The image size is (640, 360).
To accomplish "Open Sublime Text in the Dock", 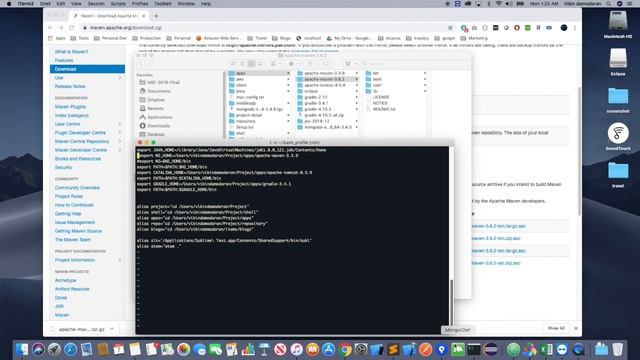I will click(x=393, y=349).
